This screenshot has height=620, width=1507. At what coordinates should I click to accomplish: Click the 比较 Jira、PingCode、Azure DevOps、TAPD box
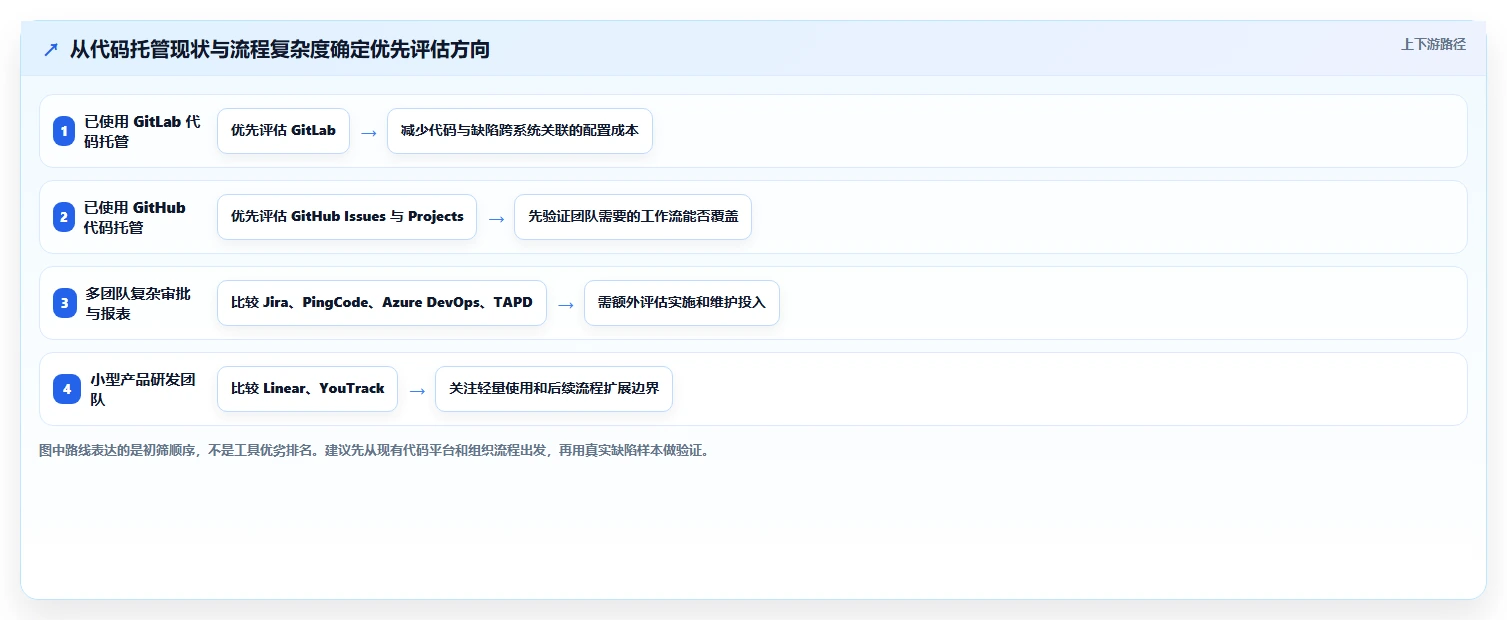pyautogui.click(x=382, y=303)
